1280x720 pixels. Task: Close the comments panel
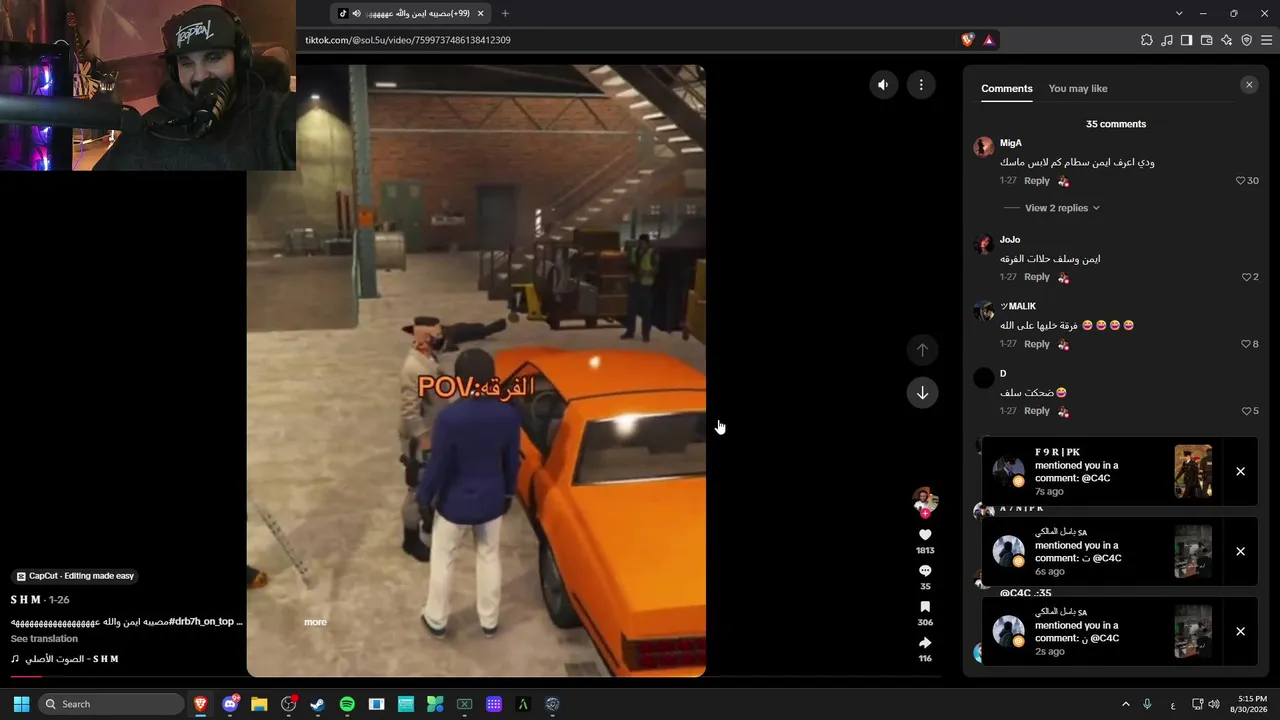[x=1249, y=85]
